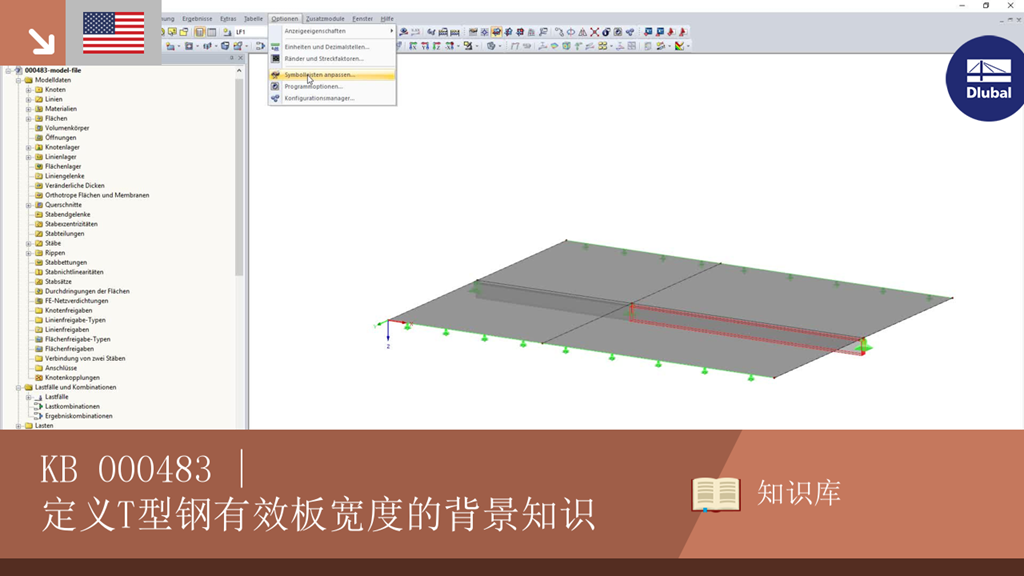Click the 000483-model-file root entry
Viewport: 1024px width, 576px height.
click(x=53, y=71)
